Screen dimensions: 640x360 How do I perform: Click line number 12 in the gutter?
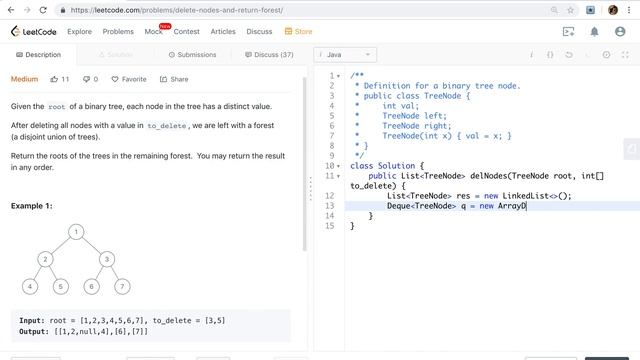[x=330, y=196]
